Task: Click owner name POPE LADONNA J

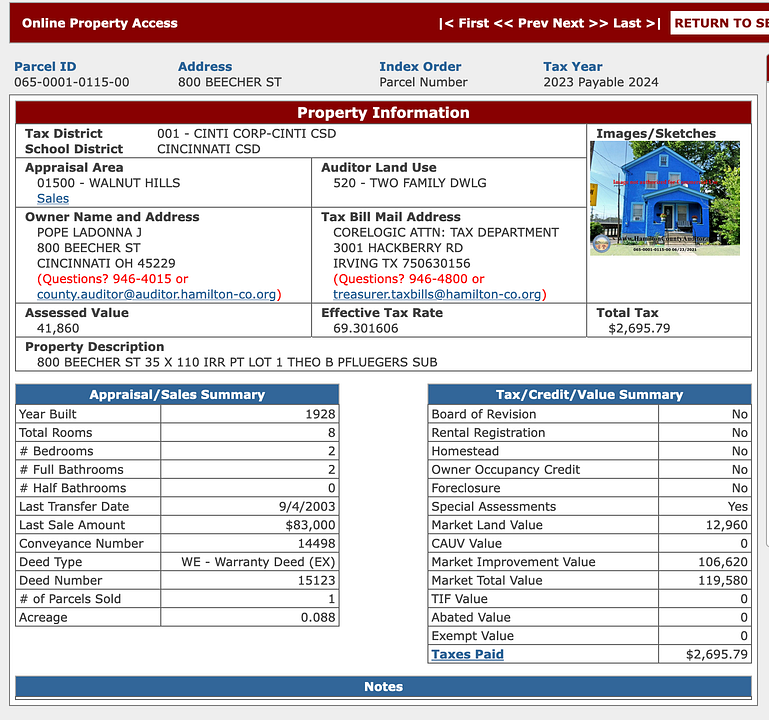Action: [x=89, y=232]
